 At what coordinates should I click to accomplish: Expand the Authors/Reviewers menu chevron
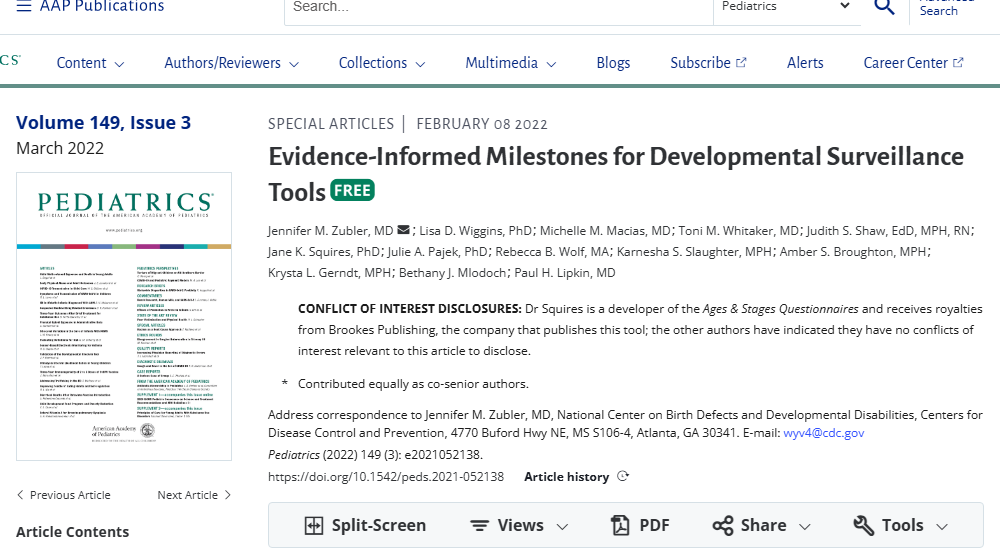(x=294, y=64)
